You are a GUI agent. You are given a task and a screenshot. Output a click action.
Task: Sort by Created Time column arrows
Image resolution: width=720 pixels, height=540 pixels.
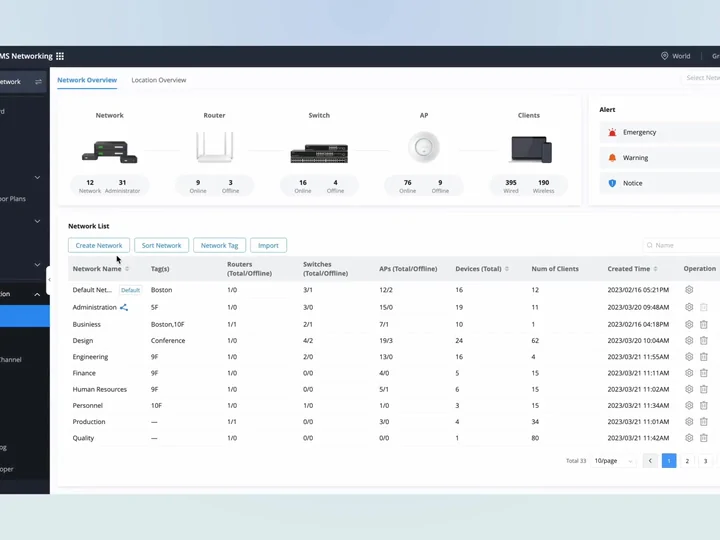tap(655, 269)
